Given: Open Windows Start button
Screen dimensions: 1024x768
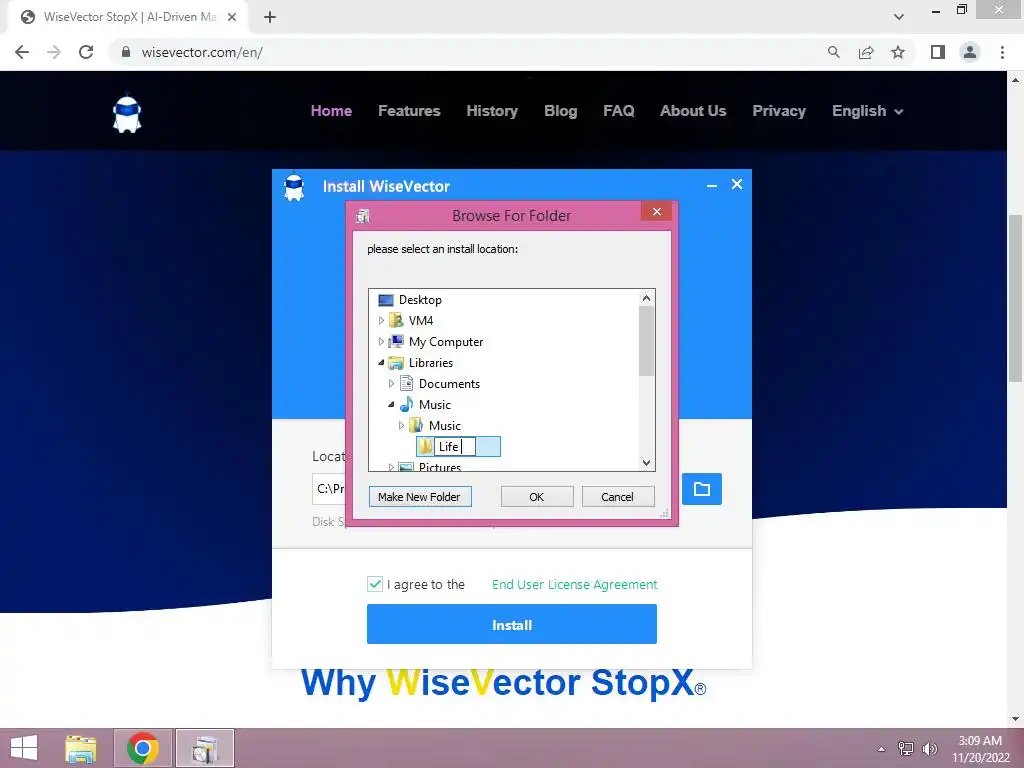Looking at the screenshot, I should [24, 748].
